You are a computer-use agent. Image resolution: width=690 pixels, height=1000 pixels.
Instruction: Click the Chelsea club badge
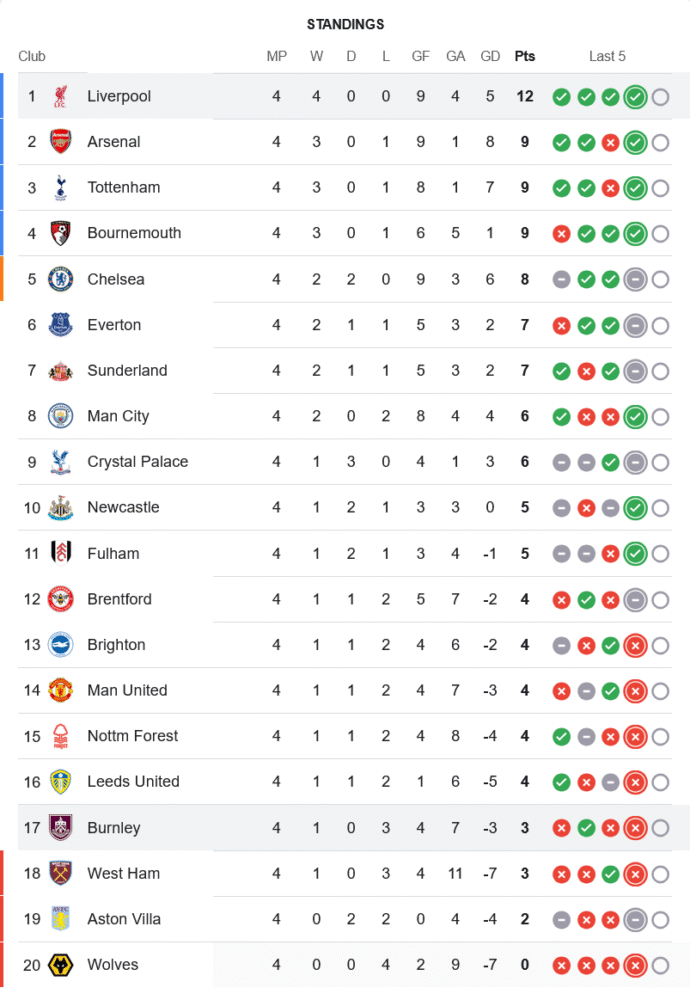click(61, 279)
